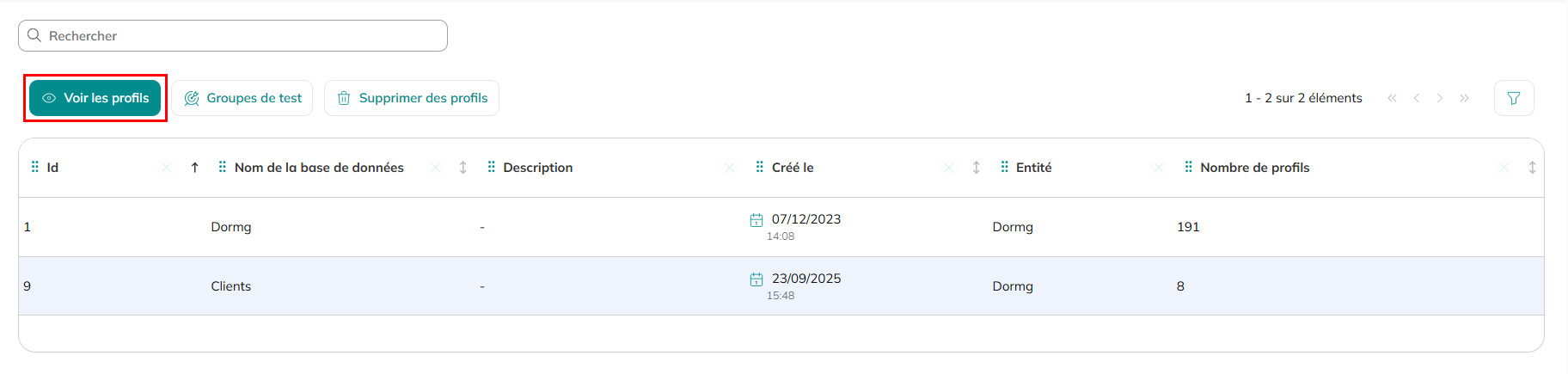Screen dimensions: 1568x374
Task: Click date 07/12/2023
Action: (x=806, y=219)
